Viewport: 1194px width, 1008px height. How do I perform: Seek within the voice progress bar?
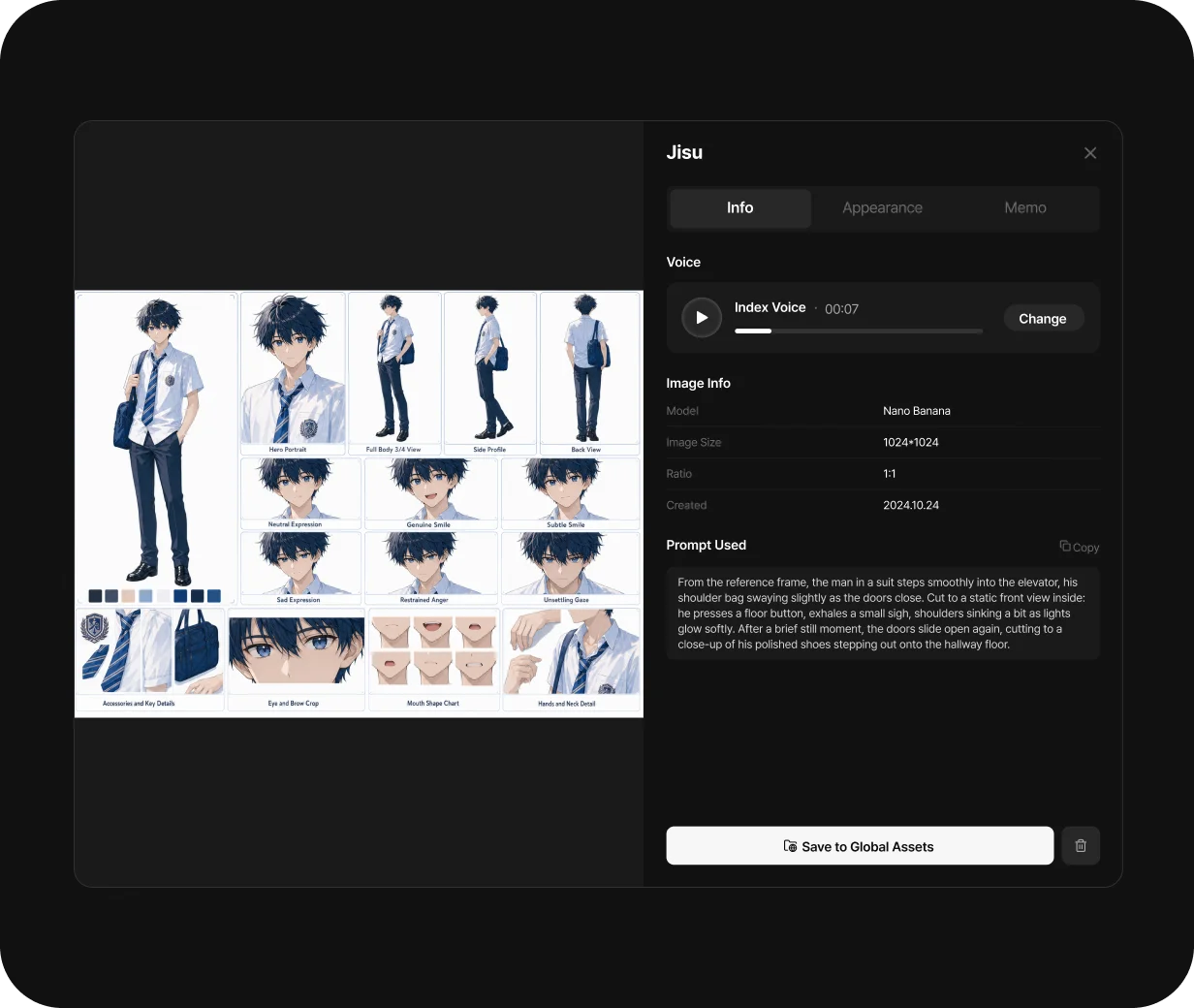859,331
